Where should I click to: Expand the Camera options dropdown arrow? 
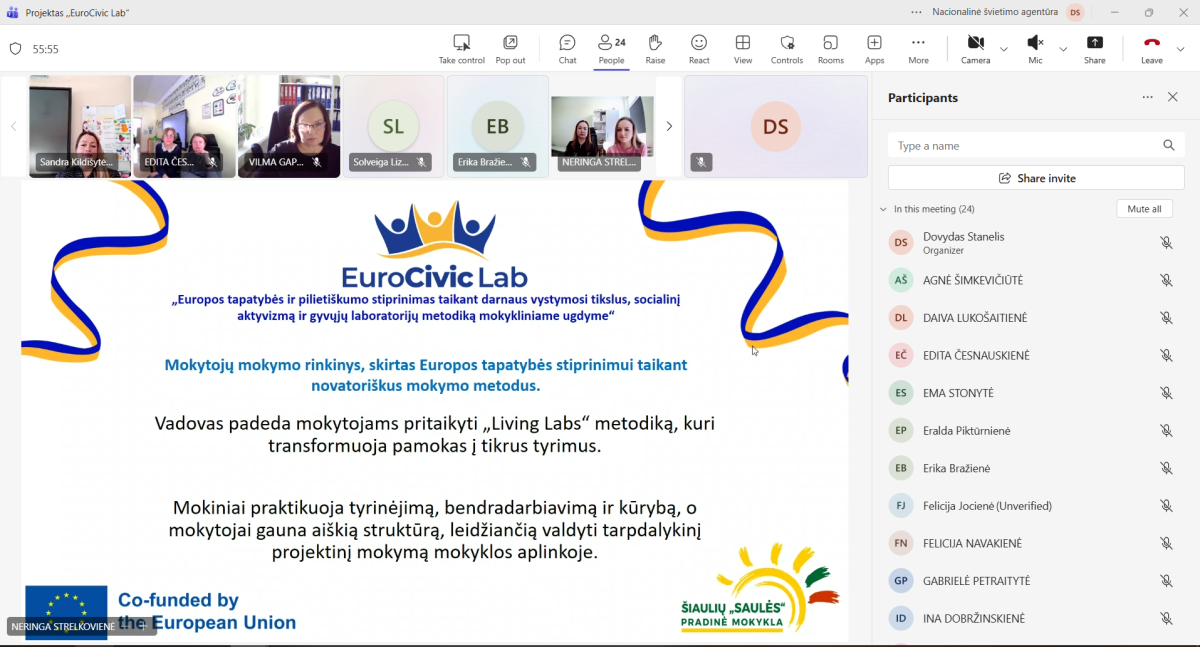(x=1004, y=49)
